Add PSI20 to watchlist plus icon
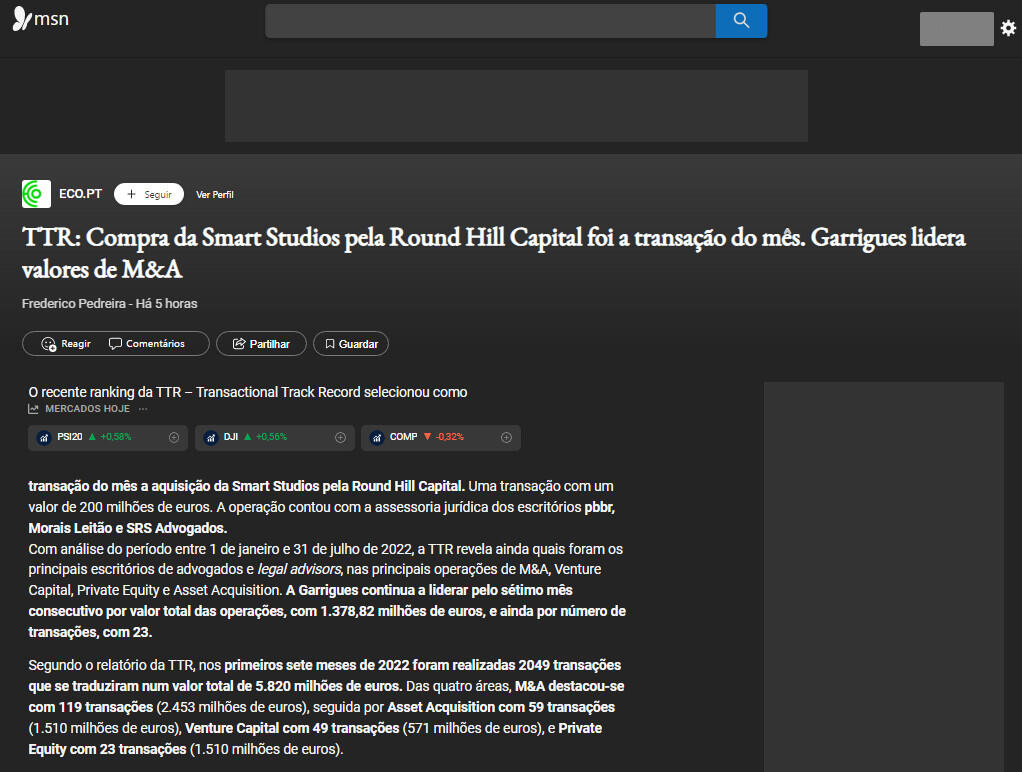Image resolution: width=1022 pixels, height=772 pixels. point(174,438)
